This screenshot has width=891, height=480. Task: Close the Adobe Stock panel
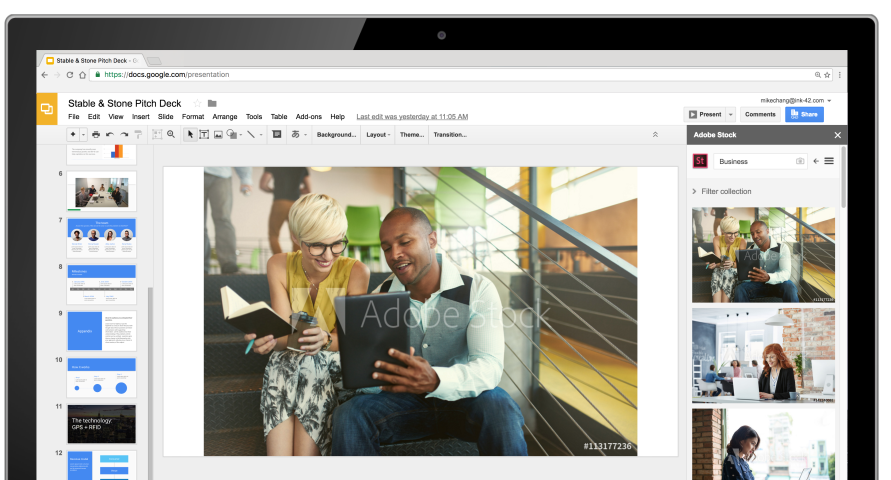837,135
